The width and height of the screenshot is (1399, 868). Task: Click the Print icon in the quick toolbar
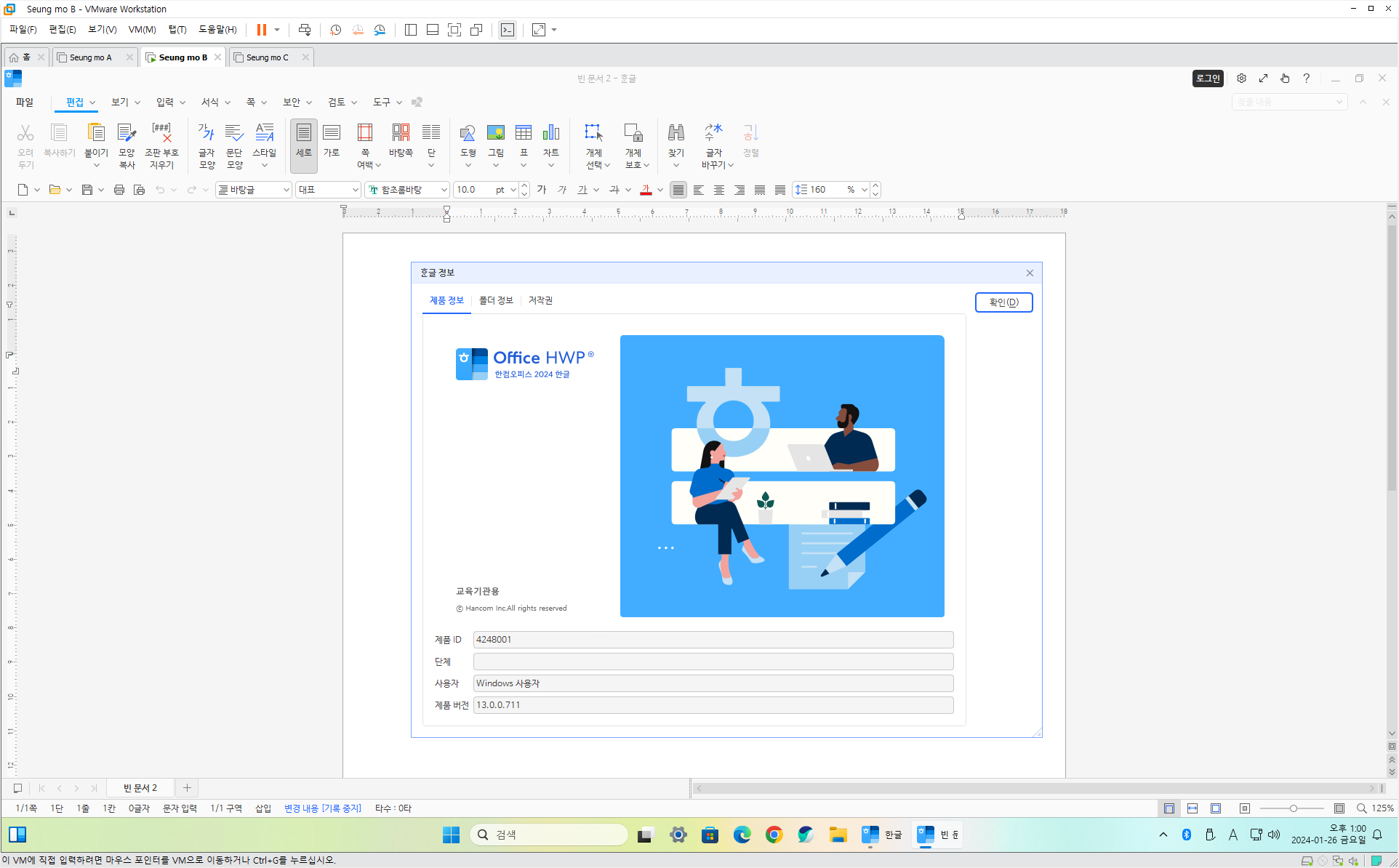(x=119, y=190)
